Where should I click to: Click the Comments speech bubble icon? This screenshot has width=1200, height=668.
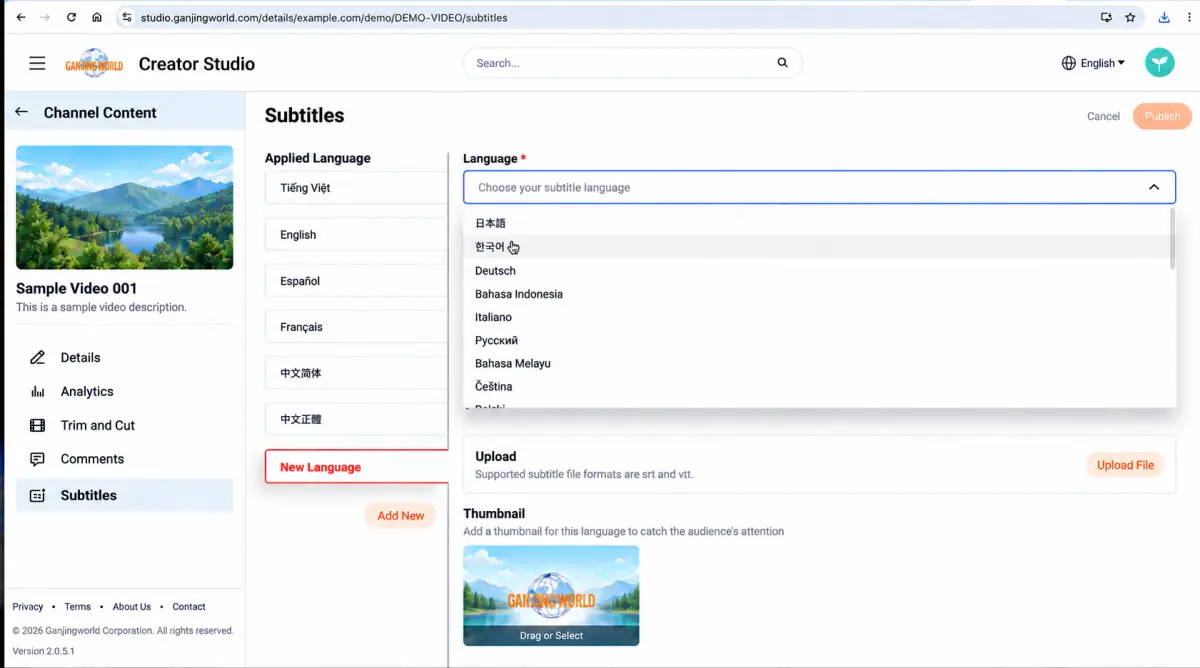tap(38, 459)
